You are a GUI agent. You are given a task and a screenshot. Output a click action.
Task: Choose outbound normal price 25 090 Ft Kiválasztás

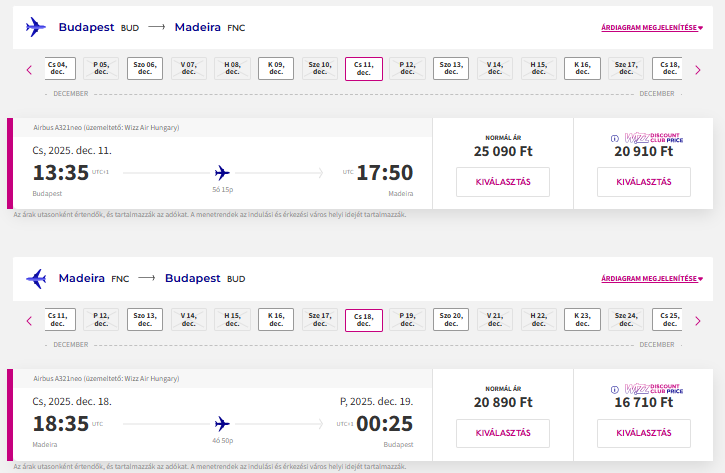coord(503,182)
